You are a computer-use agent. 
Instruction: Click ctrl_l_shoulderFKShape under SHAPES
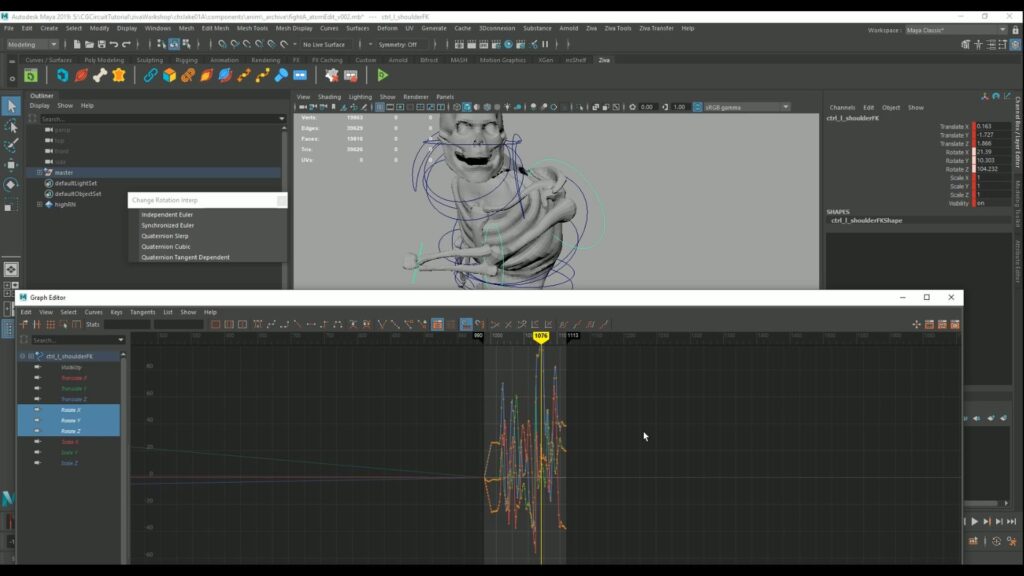pyautogui.click(x=867, y=221)
